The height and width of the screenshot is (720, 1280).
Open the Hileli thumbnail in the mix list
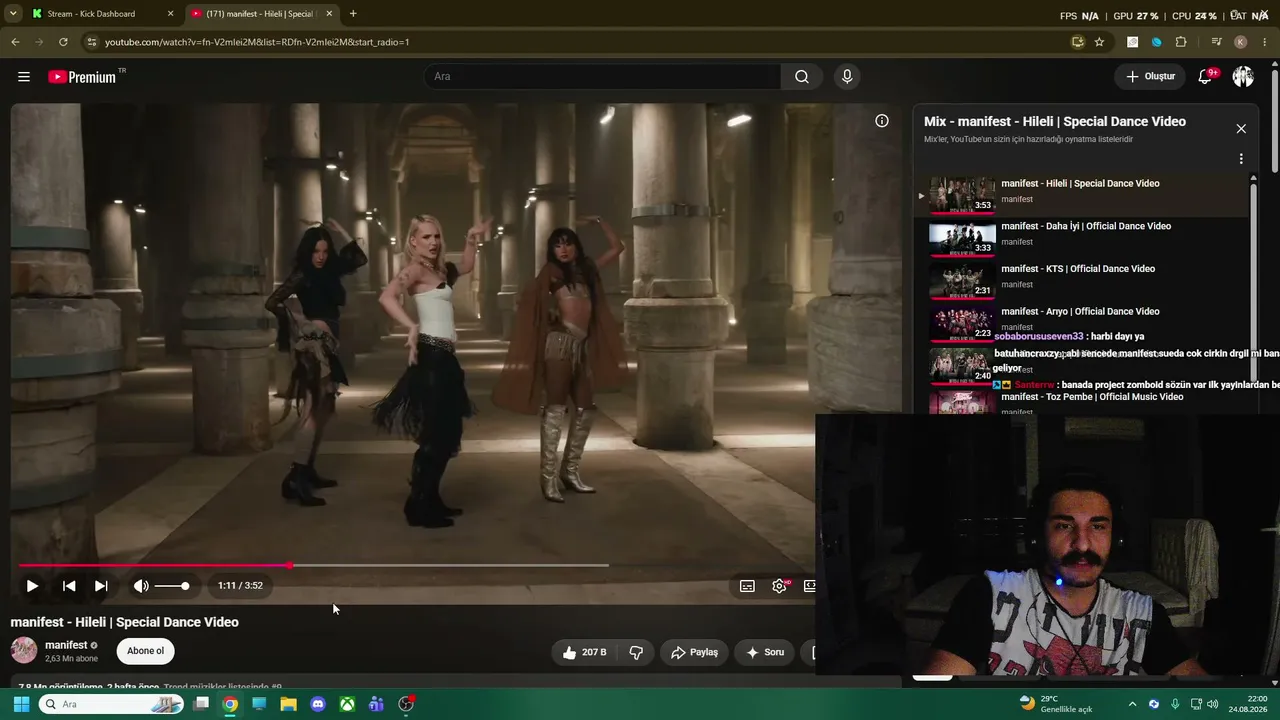[x=962, y=195]
